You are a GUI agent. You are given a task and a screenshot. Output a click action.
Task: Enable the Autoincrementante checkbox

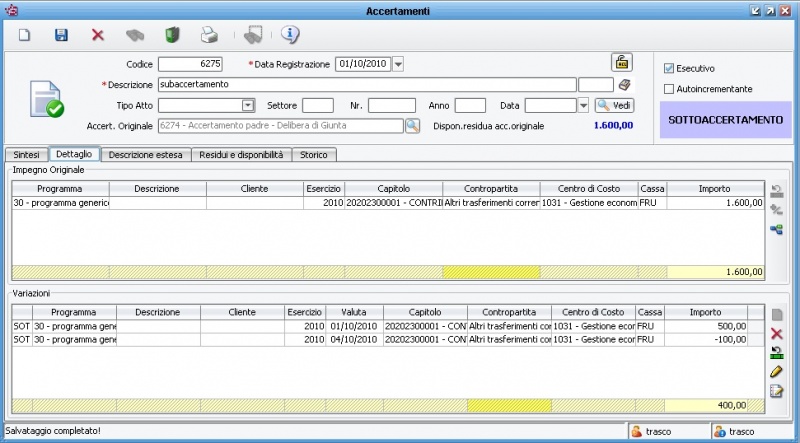pos(669,88)
